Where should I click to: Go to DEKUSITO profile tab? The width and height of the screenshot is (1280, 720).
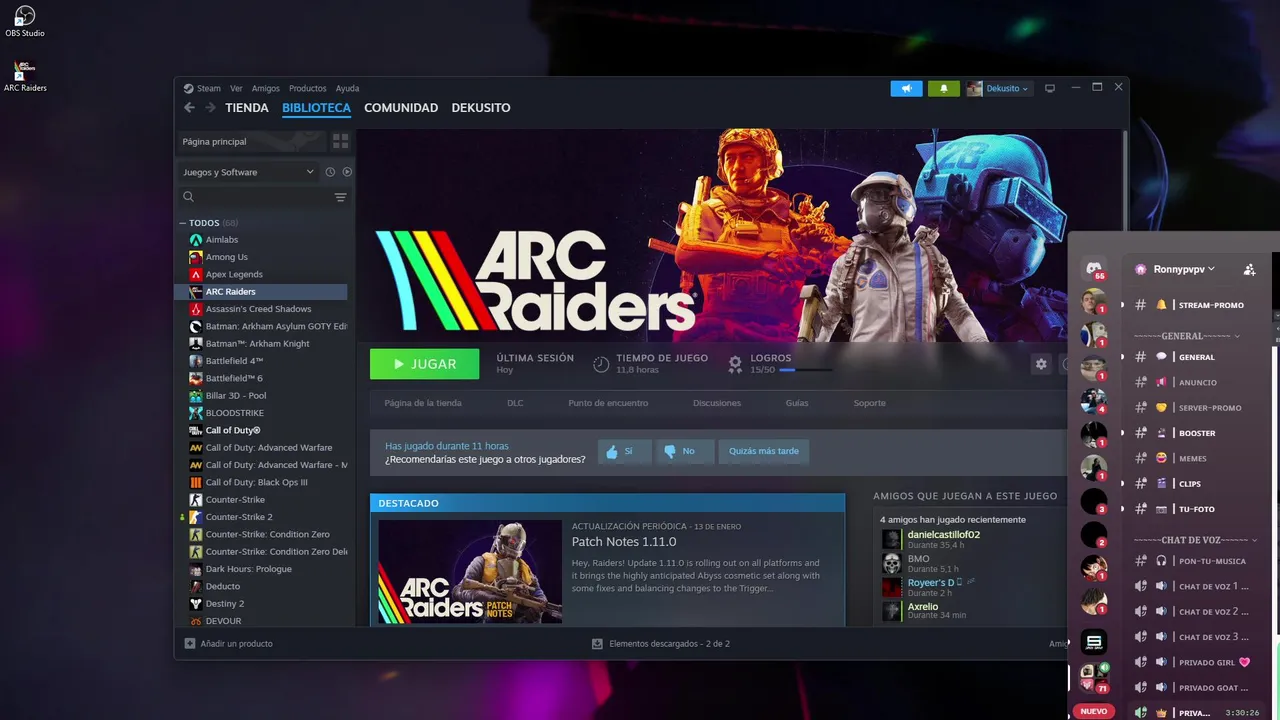(x=481, y=108)
